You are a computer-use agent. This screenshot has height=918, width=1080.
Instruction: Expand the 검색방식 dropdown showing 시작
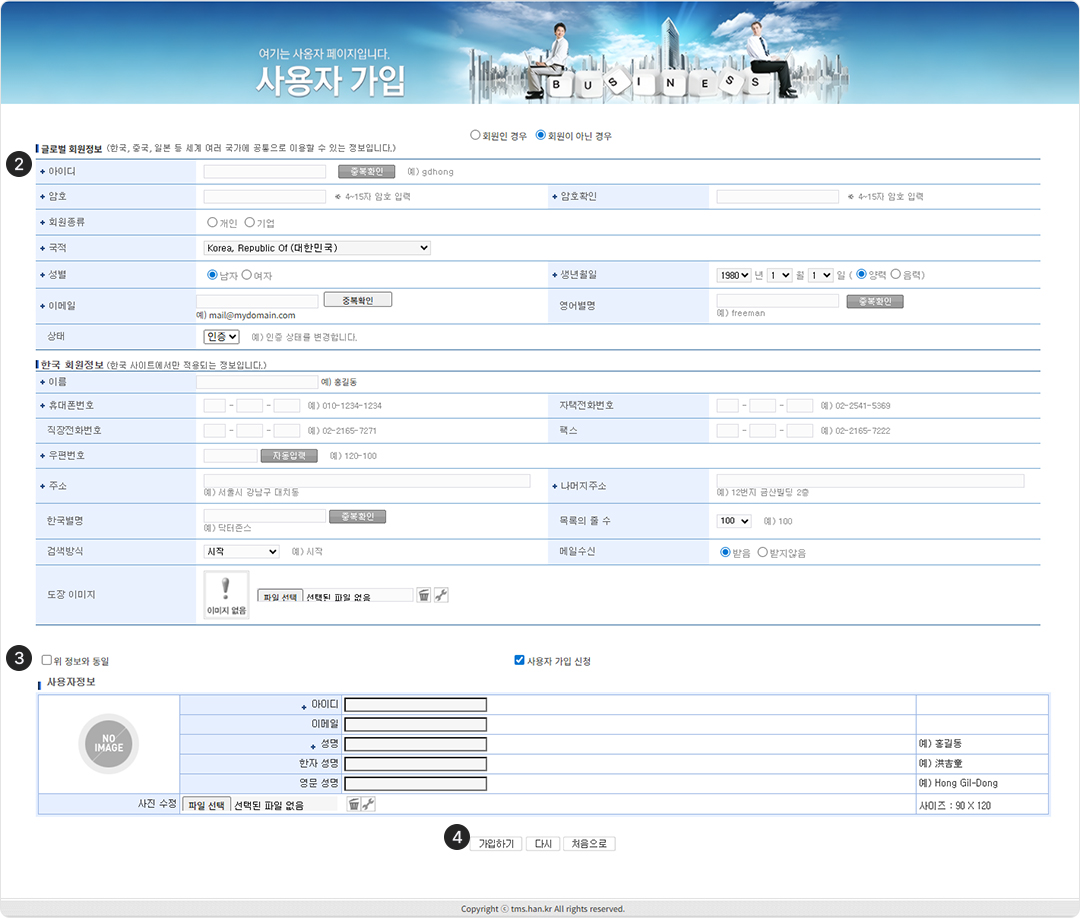coord(241,551)
